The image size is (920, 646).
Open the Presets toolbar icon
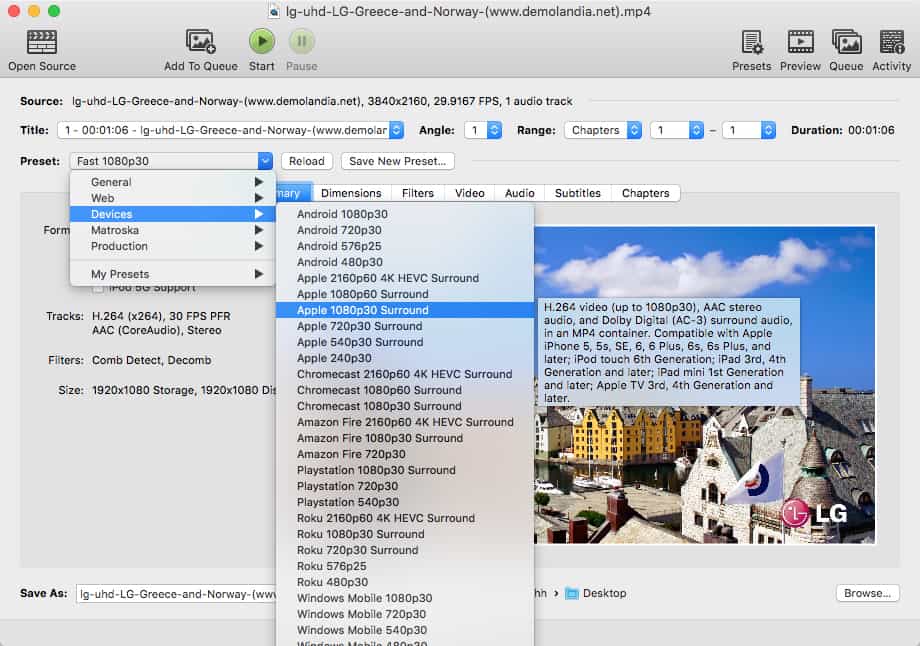click(752, 42)
